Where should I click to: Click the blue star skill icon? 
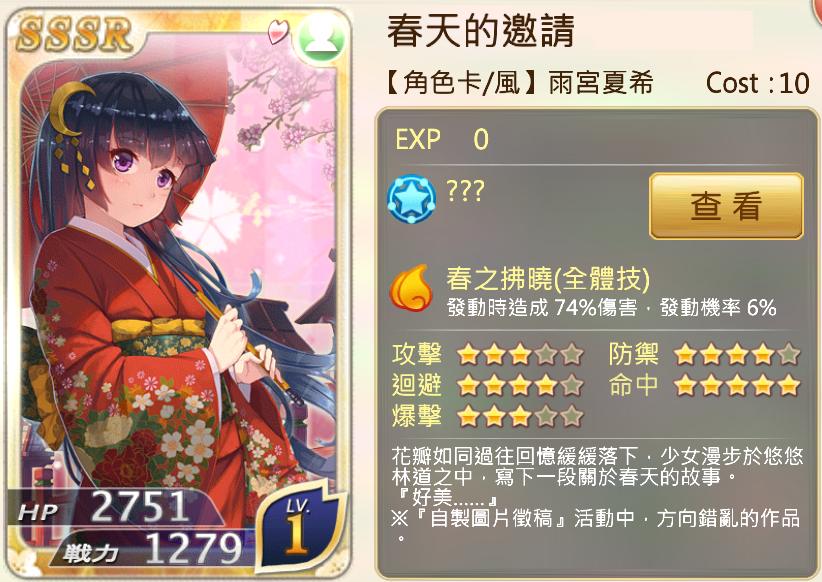tap(412, 199)
